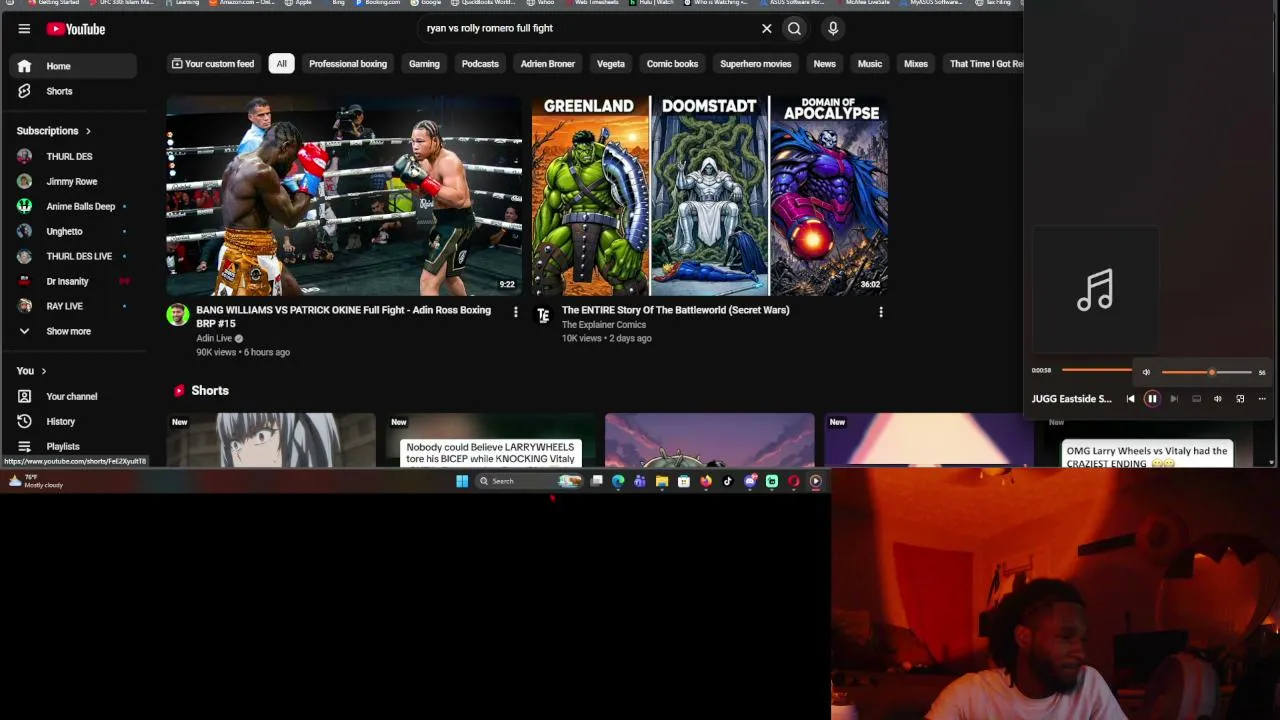Skip to the previous track in media player

1130,399
